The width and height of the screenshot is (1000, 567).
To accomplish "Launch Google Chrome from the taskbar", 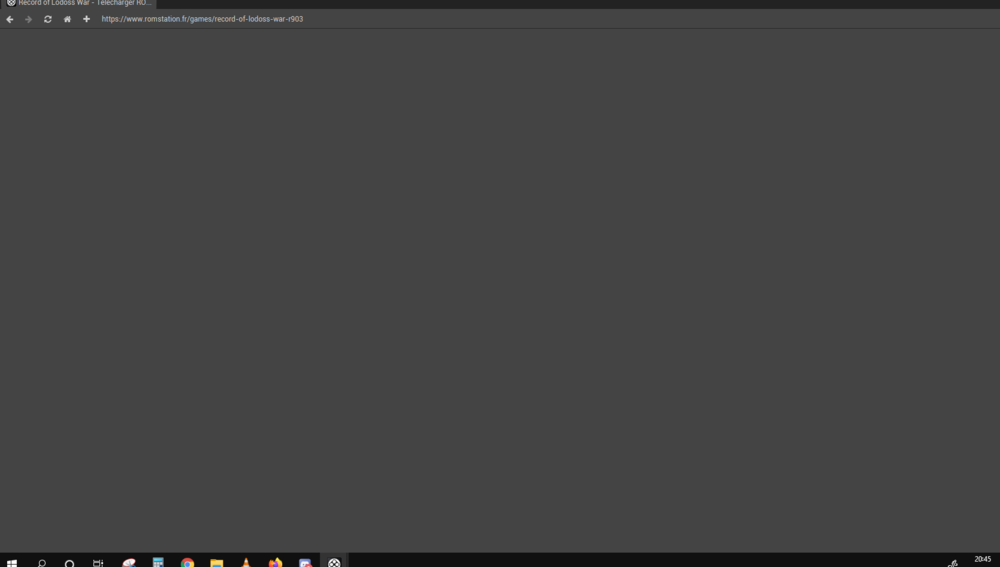I will click(x=187, y=563).
